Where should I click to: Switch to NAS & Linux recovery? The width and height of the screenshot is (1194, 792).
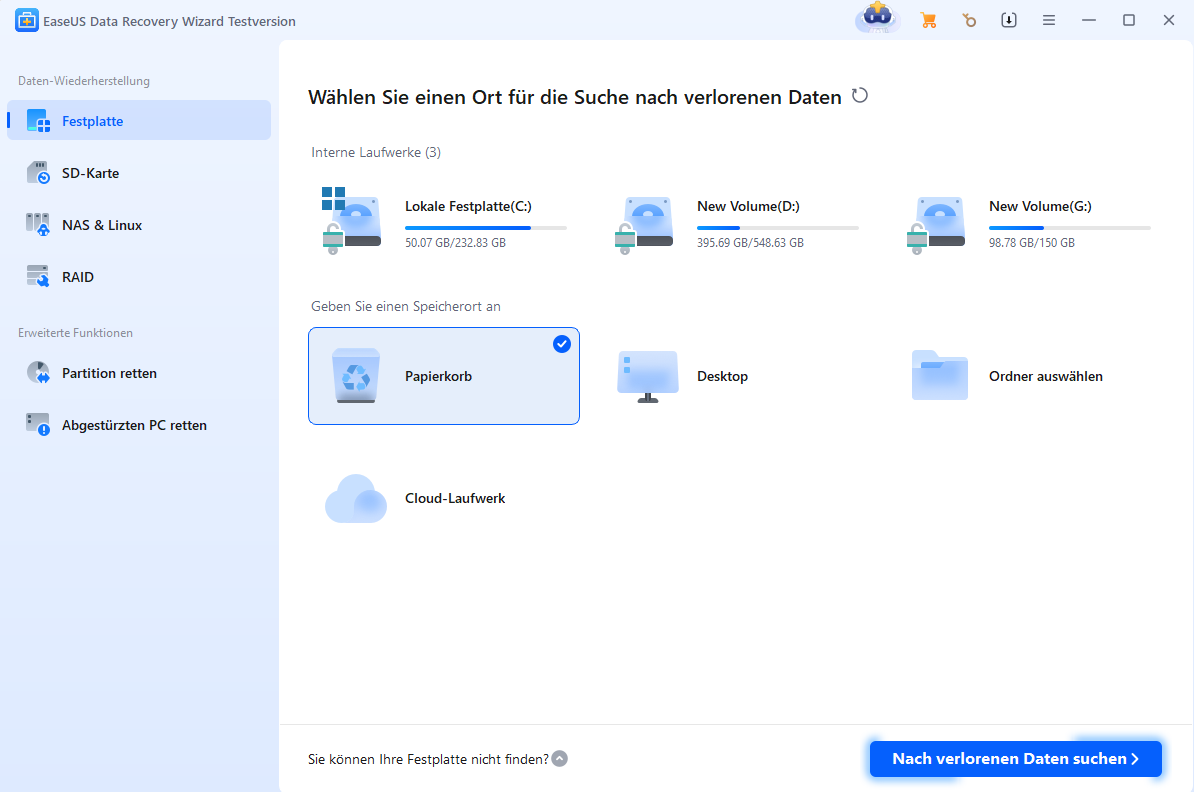click(x=139, y=225)
